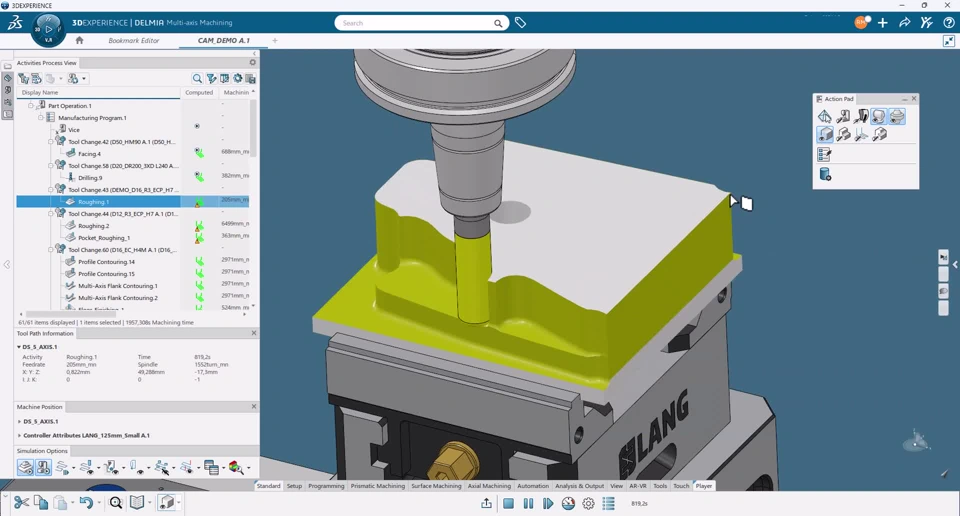Image resolution: width=960 pixels, height=516 pixels.
Task: Click the axis system icon in Action Pad
Action: pyautogui.click(x=861, y=134)
